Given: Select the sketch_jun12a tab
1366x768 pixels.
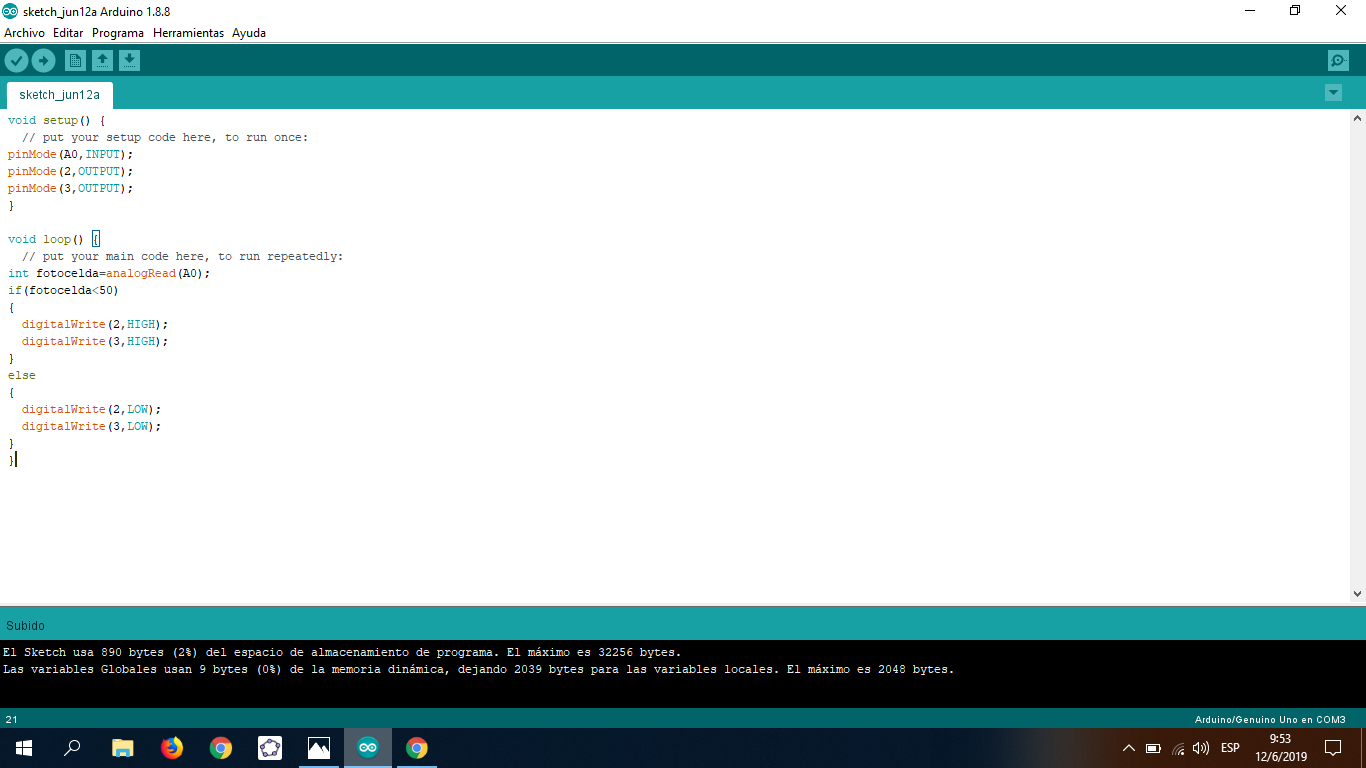Looking at the screenshot, I should [x=60, y=95].
